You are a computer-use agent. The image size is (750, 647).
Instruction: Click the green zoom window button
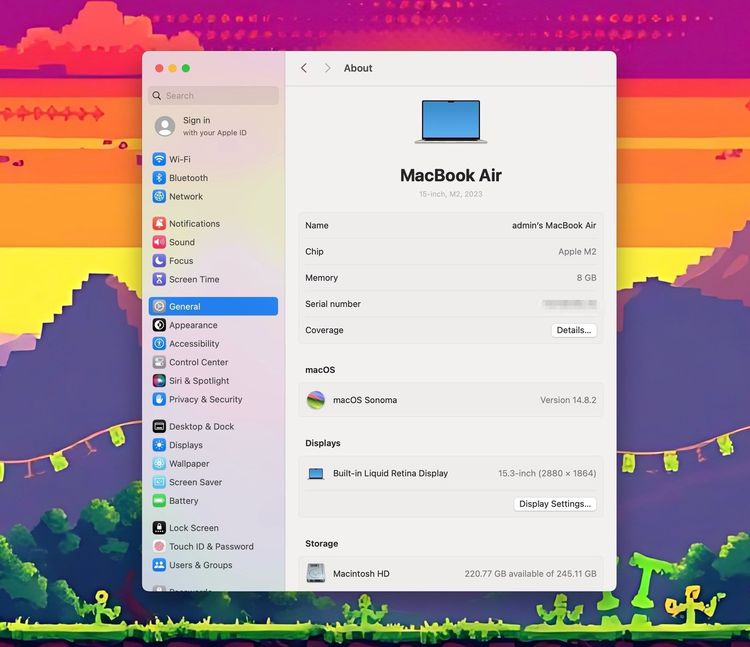(186, 68)
